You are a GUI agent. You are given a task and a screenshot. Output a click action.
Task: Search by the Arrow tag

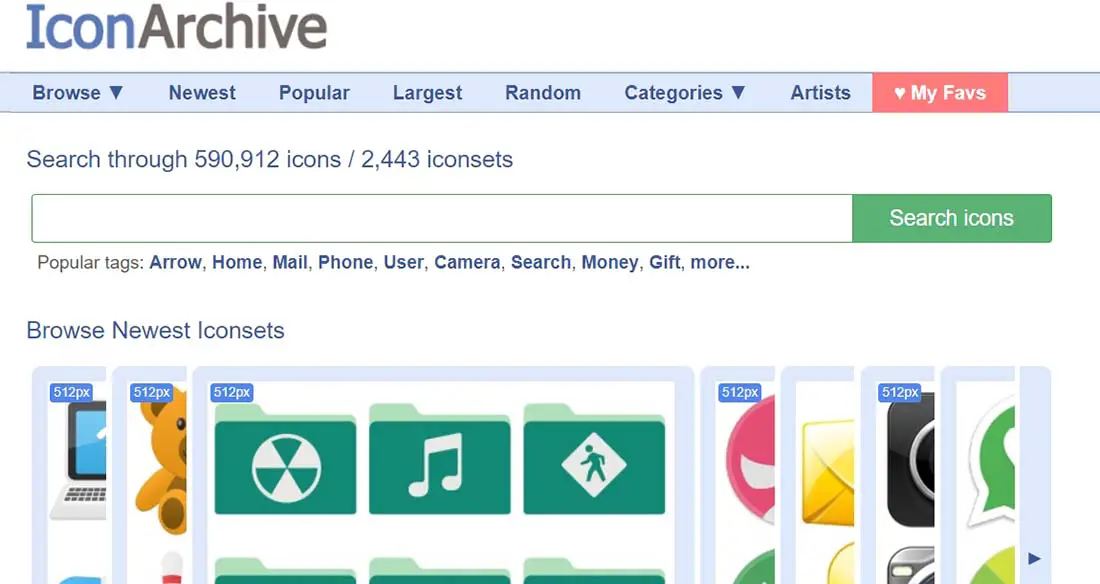(175, 263)
